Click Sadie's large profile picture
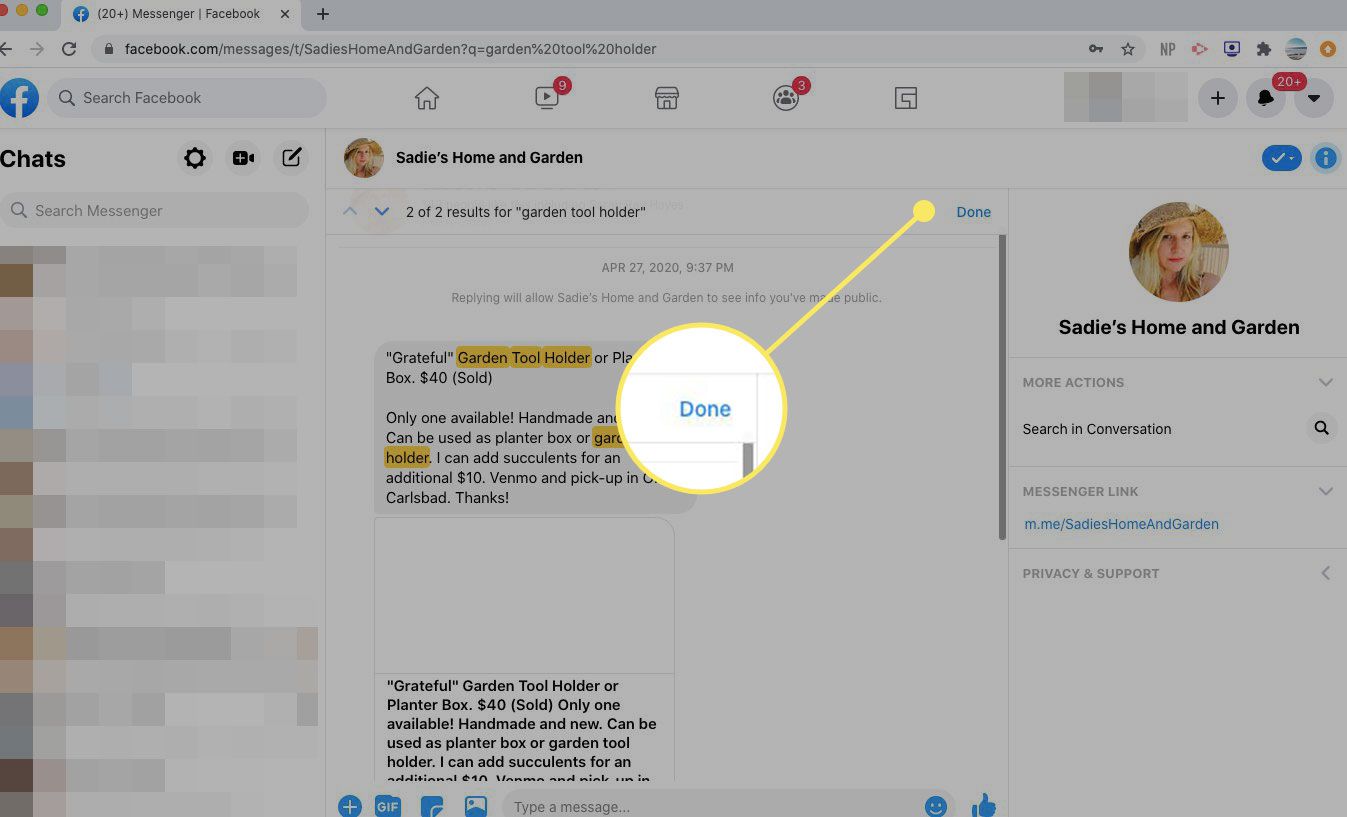 click(1179, 252)
